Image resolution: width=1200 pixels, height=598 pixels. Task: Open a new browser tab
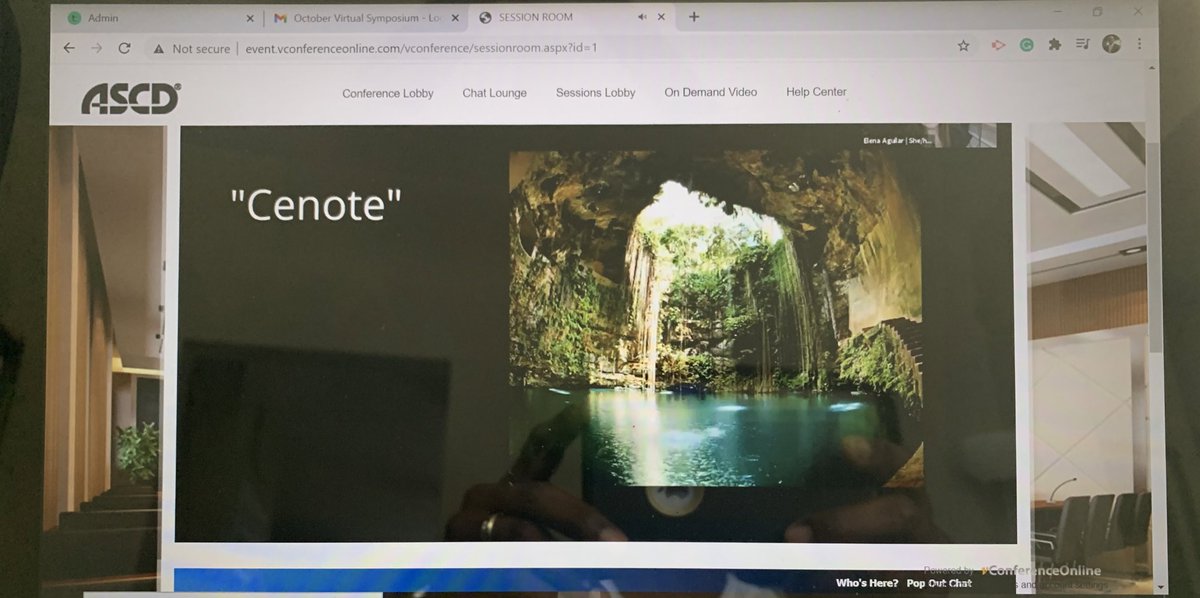coord(694,17)
